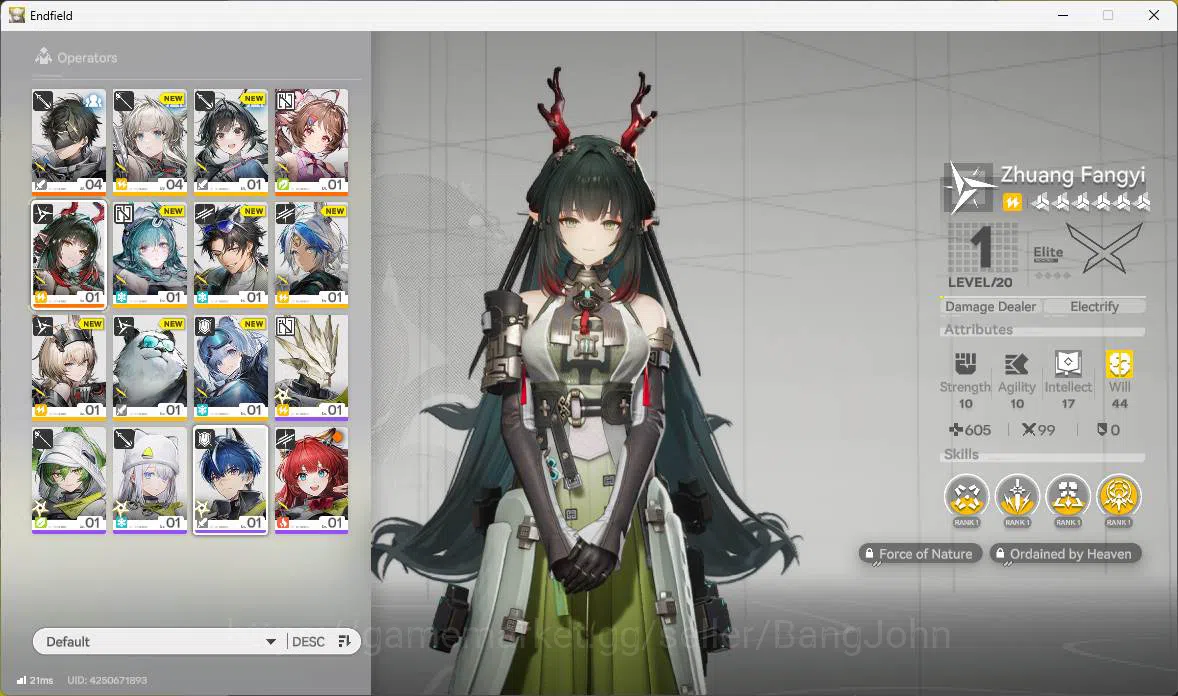
Task: Close the Endfield window
Action: point(1154,15)
